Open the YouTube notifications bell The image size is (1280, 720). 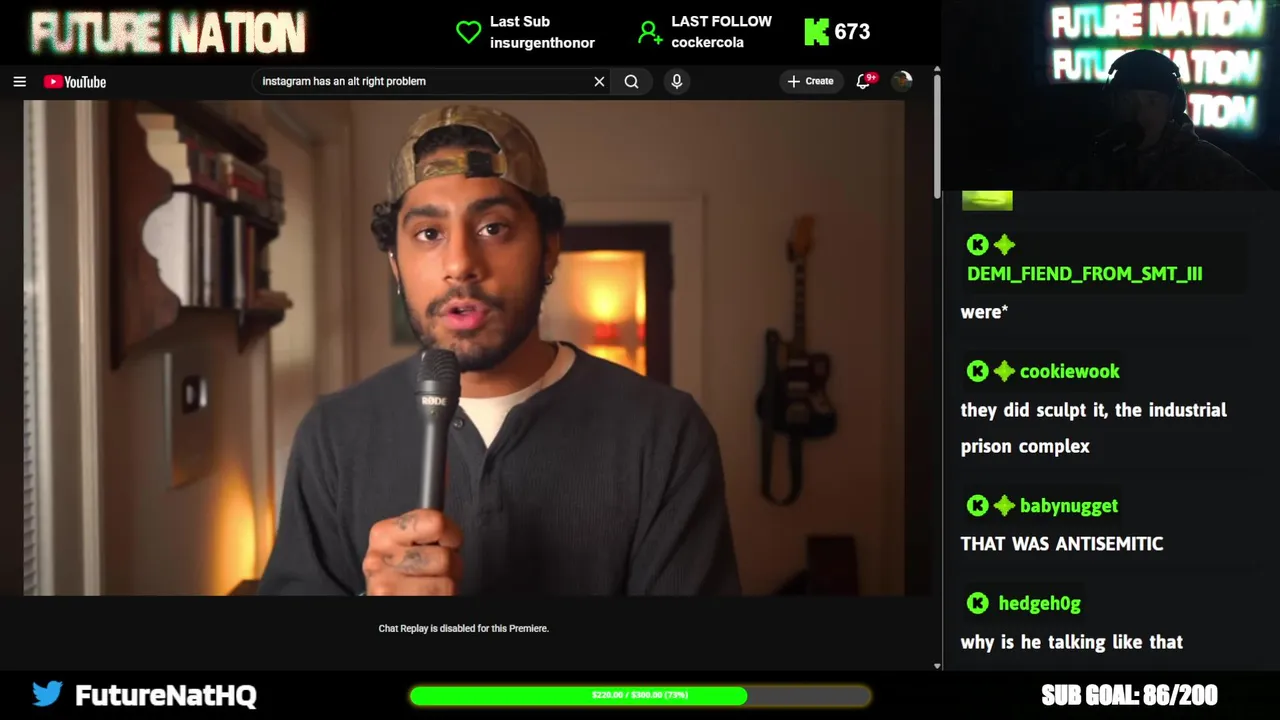point(864,81)
